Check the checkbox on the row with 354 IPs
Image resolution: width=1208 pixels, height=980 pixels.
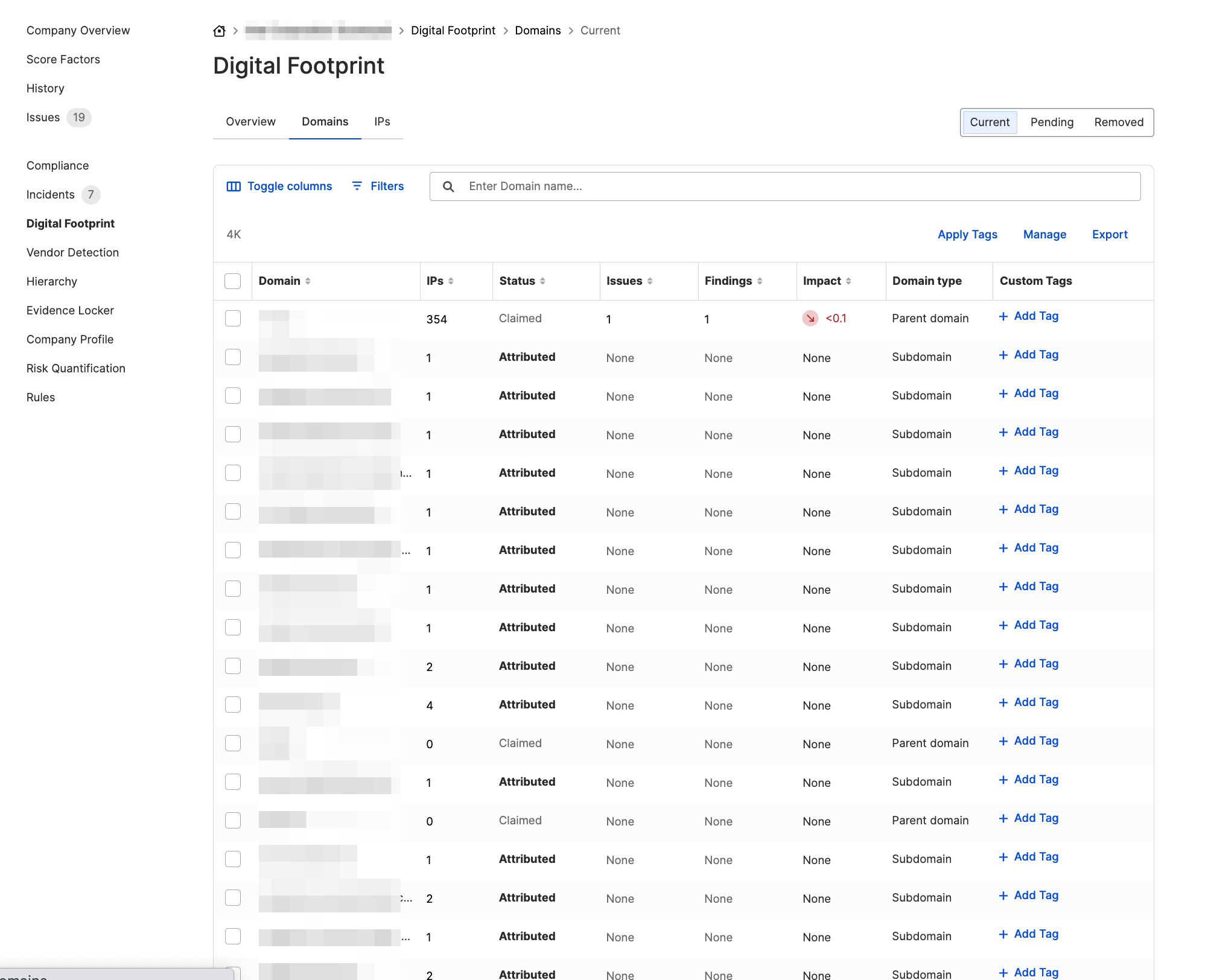(x=232, y=318)
